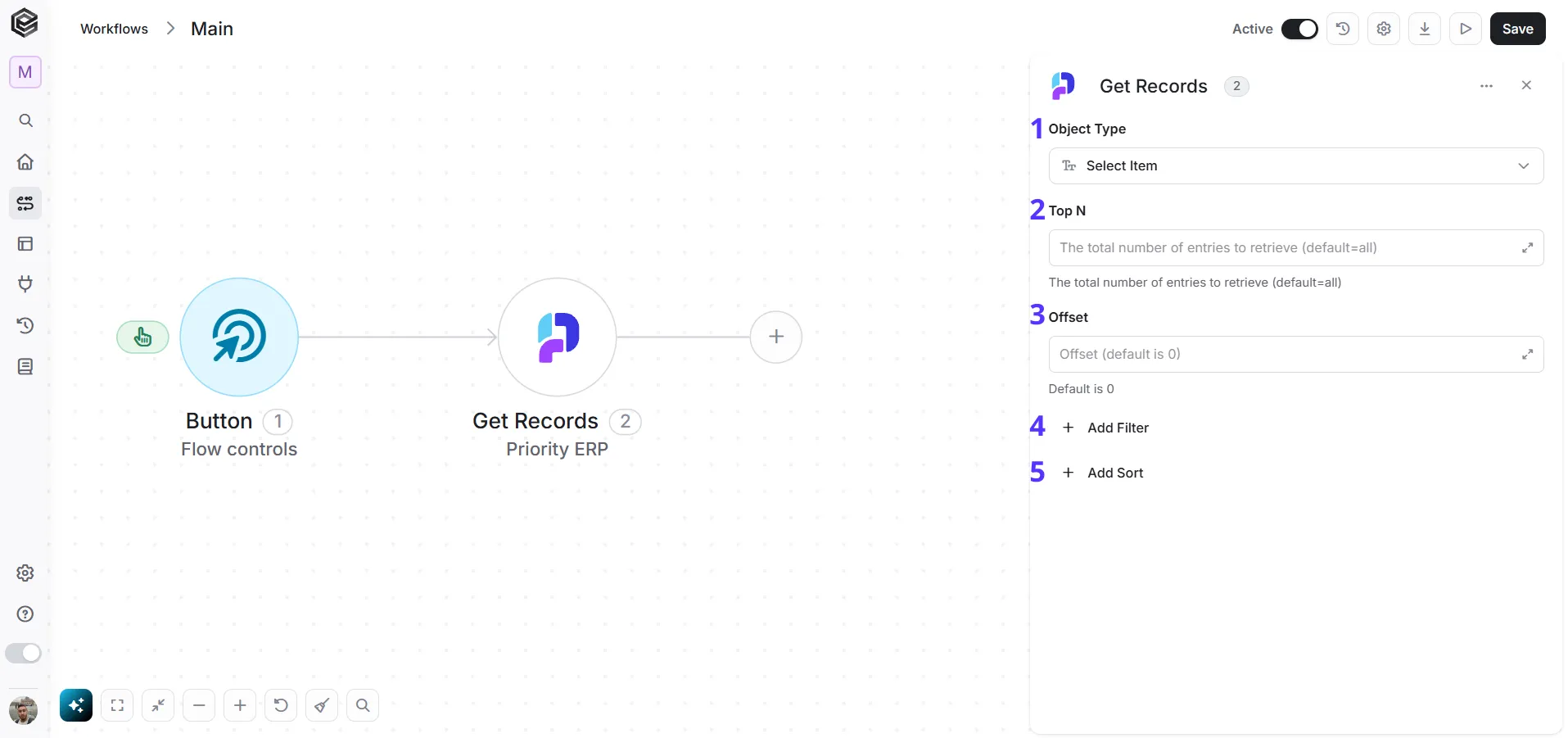Select the Get Records Priority ERP node
This screenshot has height=738, width=1568.
[x=557, y=337]
